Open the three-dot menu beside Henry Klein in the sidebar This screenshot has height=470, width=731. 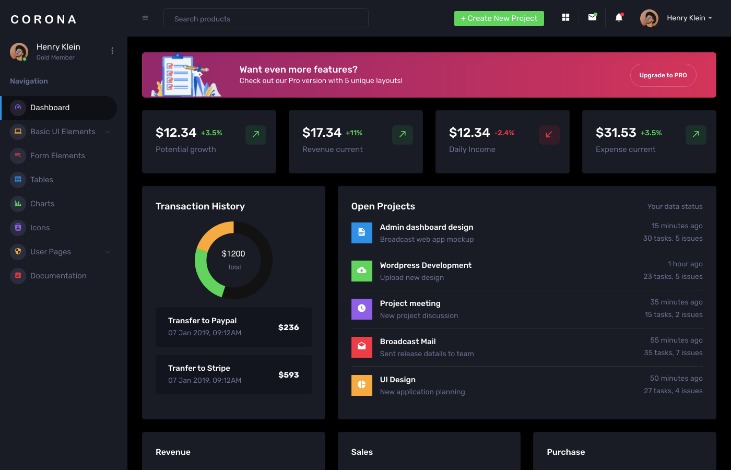[x=112, y=50]
